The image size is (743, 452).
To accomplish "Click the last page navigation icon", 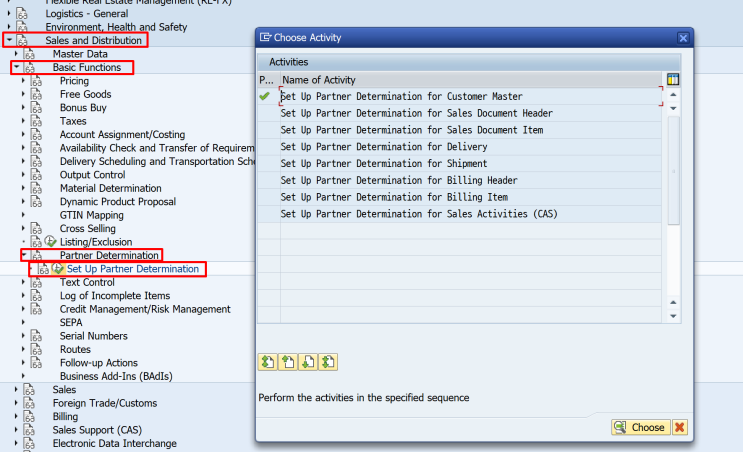I will pyautogui.click(x=328, y=362).
